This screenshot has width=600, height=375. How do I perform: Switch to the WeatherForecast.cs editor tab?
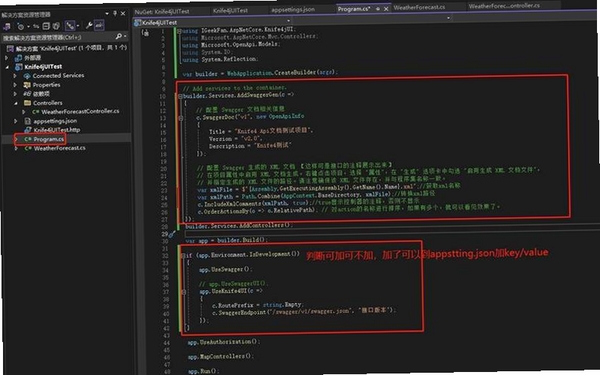coord(419,8)
